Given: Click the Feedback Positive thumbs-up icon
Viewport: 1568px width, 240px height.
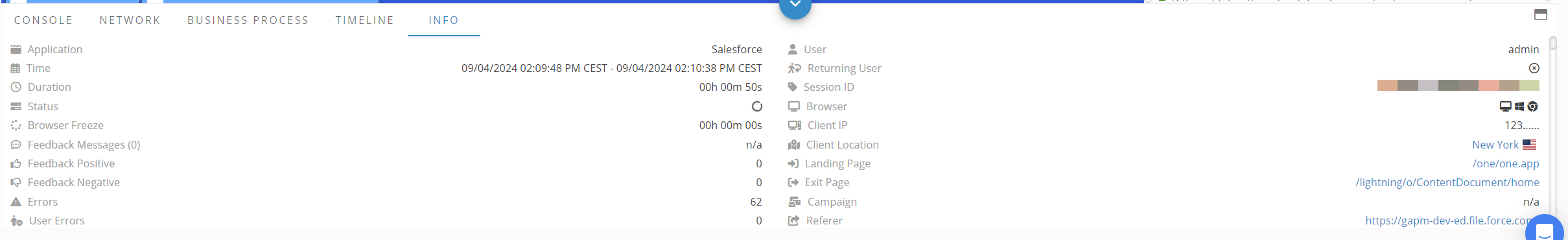Looking at the screenshot, I should [16, 163].
